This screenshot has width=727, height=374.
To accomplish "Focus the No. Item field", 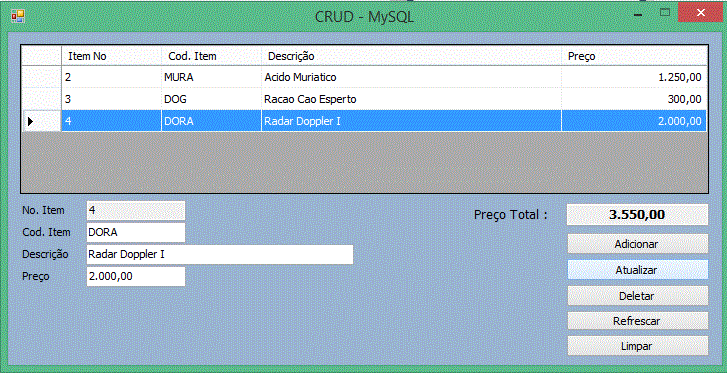I will 136,210.
